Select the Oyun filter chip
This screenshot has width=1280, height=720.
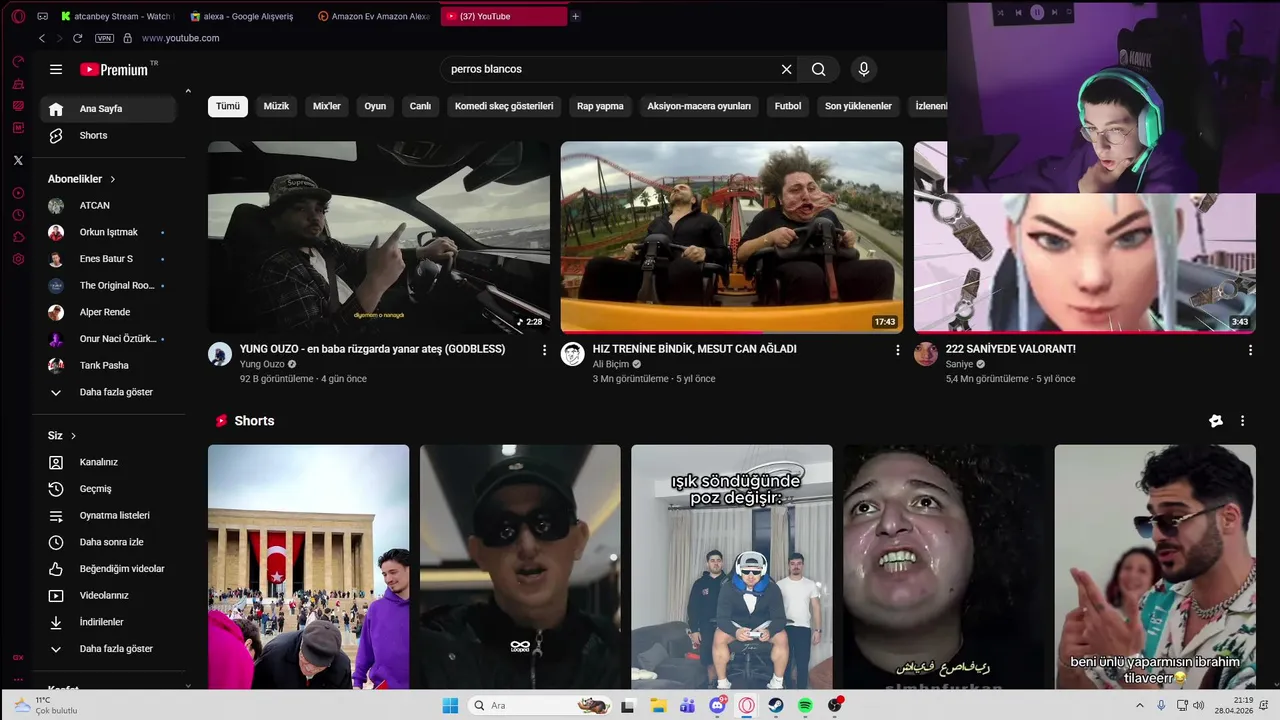(x=375, y=106)
